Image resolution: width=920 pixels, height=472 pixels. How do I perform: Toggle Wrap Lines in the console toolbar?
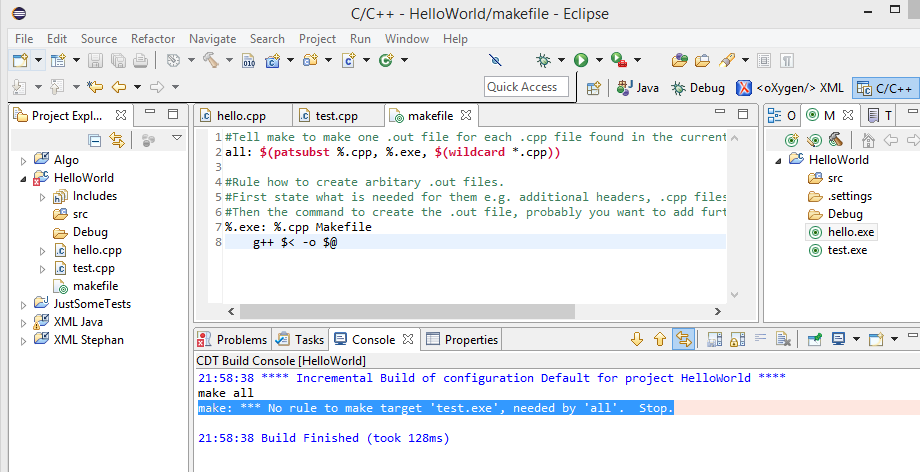click(x=760, y=339)
